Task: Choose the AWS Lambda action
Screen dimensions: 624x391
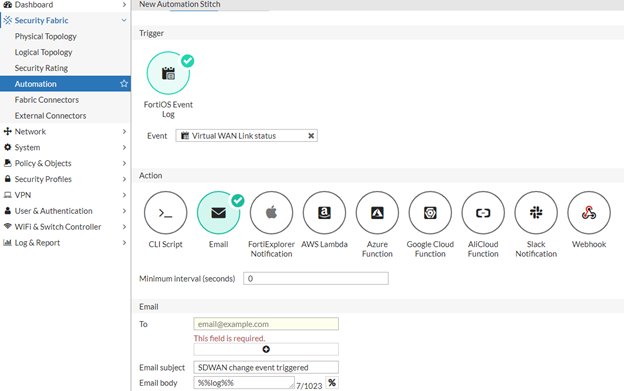Action: pyautogui.click(x=324, y=213)
